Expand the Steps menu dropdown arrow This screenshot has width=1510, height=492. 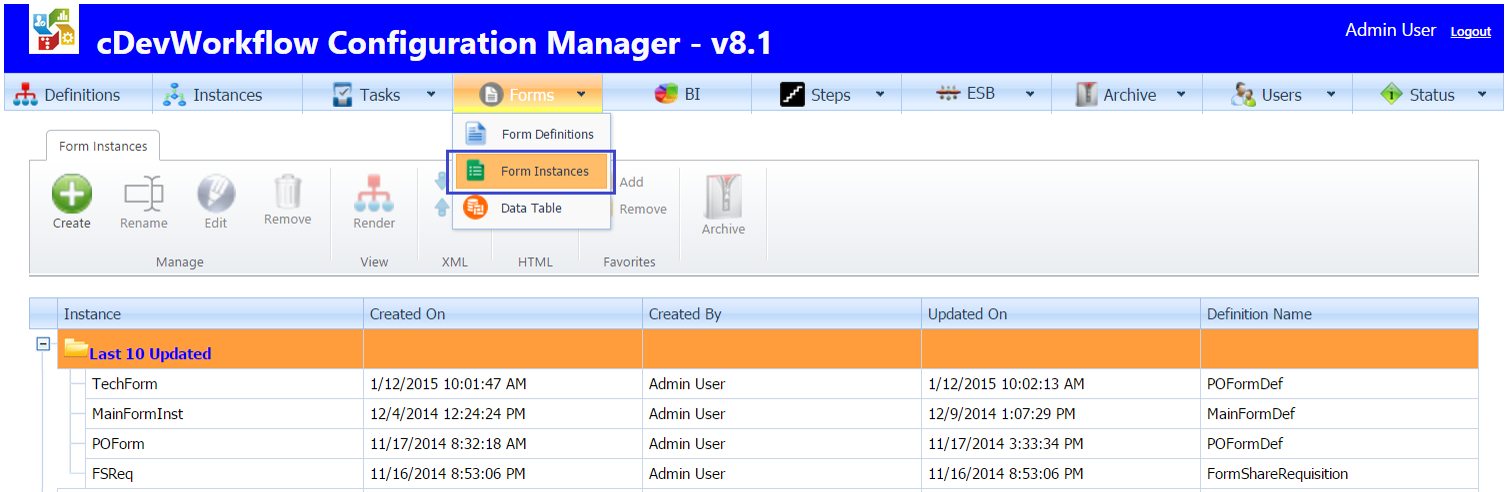click(880, 95)
